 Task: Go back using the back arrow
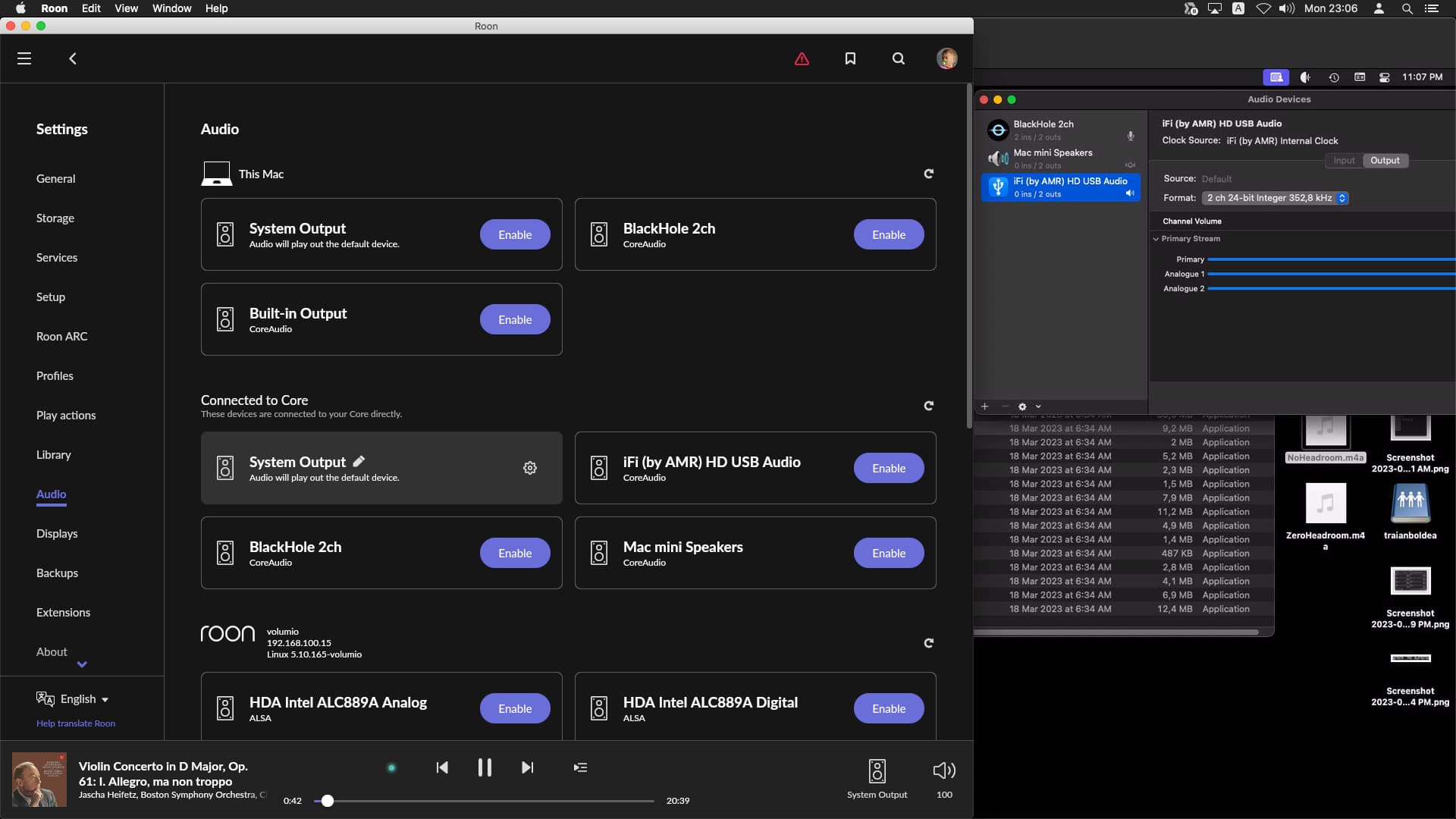[73, 58]
